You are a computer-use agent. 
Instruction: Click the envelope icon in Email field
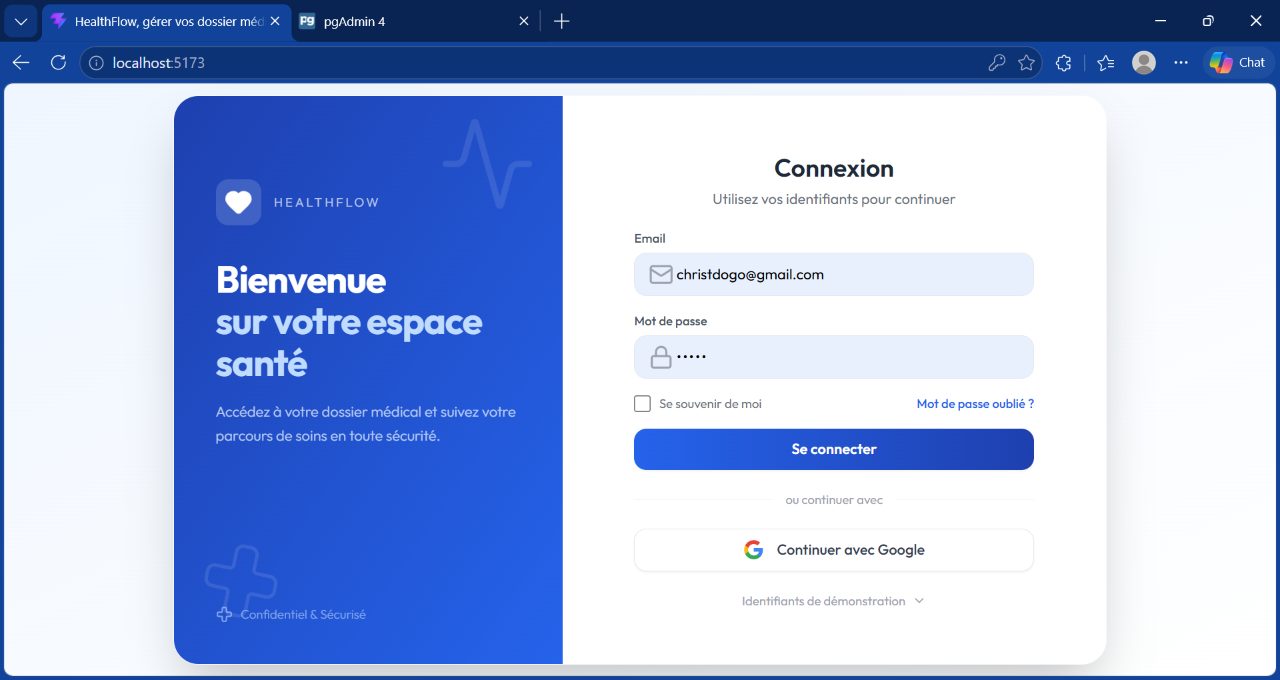(x=660, y=274)
